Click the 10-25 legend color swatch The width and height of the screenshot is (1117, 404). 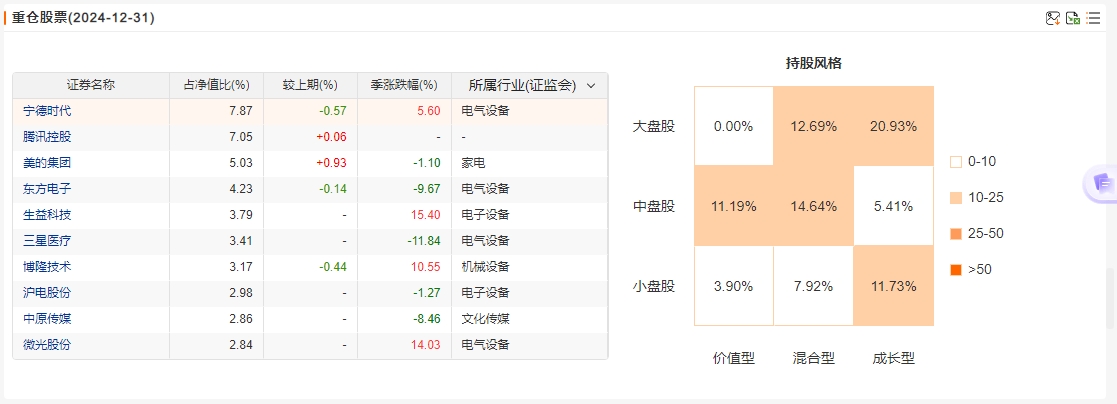[x=956, y=198]
